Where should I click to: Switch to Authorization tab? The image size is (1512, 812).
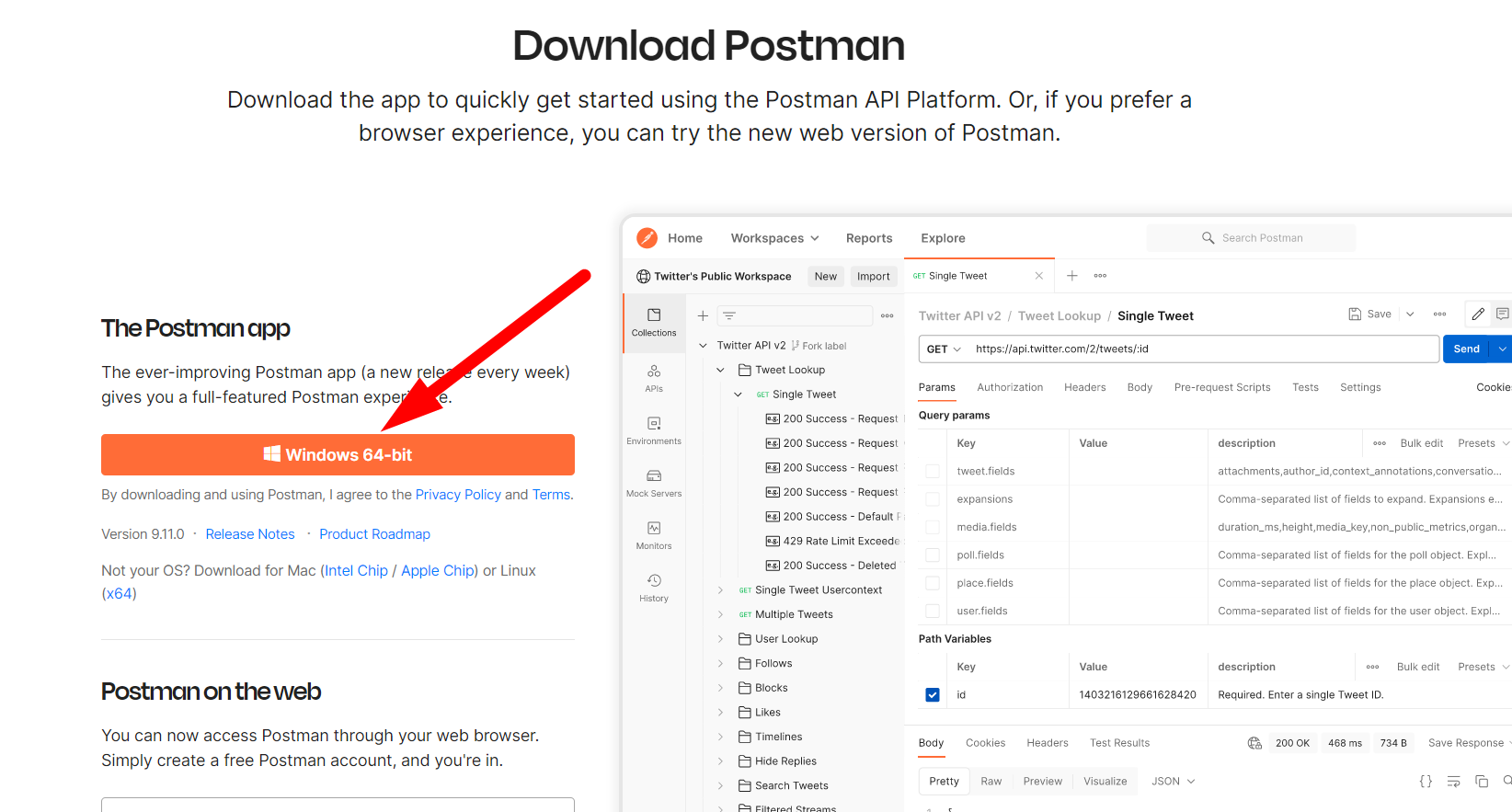(1010, 387)
